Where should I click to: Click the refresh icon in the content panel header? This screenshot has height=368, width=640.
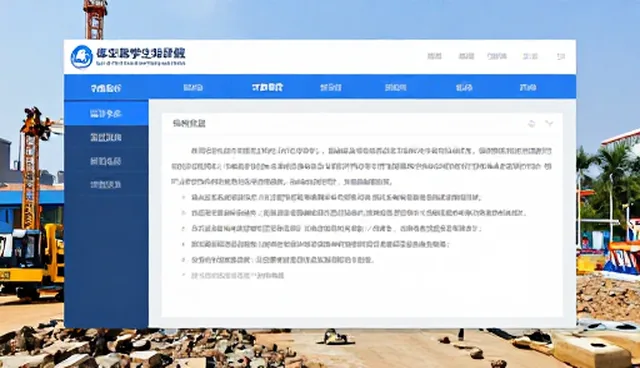click(531, 124)
